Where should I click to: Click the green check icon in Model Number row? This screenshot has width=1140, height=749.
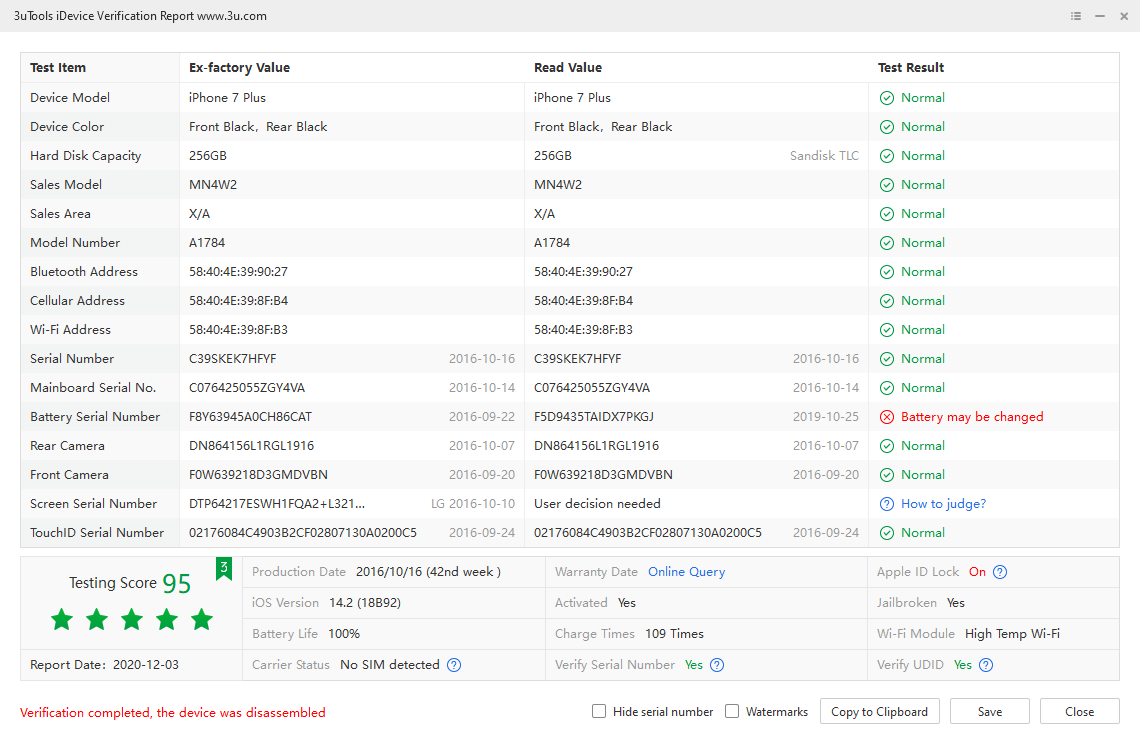887,244
